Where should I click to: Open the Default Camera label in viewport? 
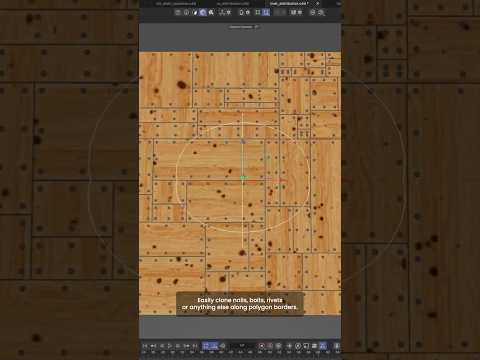pos(243,27)
